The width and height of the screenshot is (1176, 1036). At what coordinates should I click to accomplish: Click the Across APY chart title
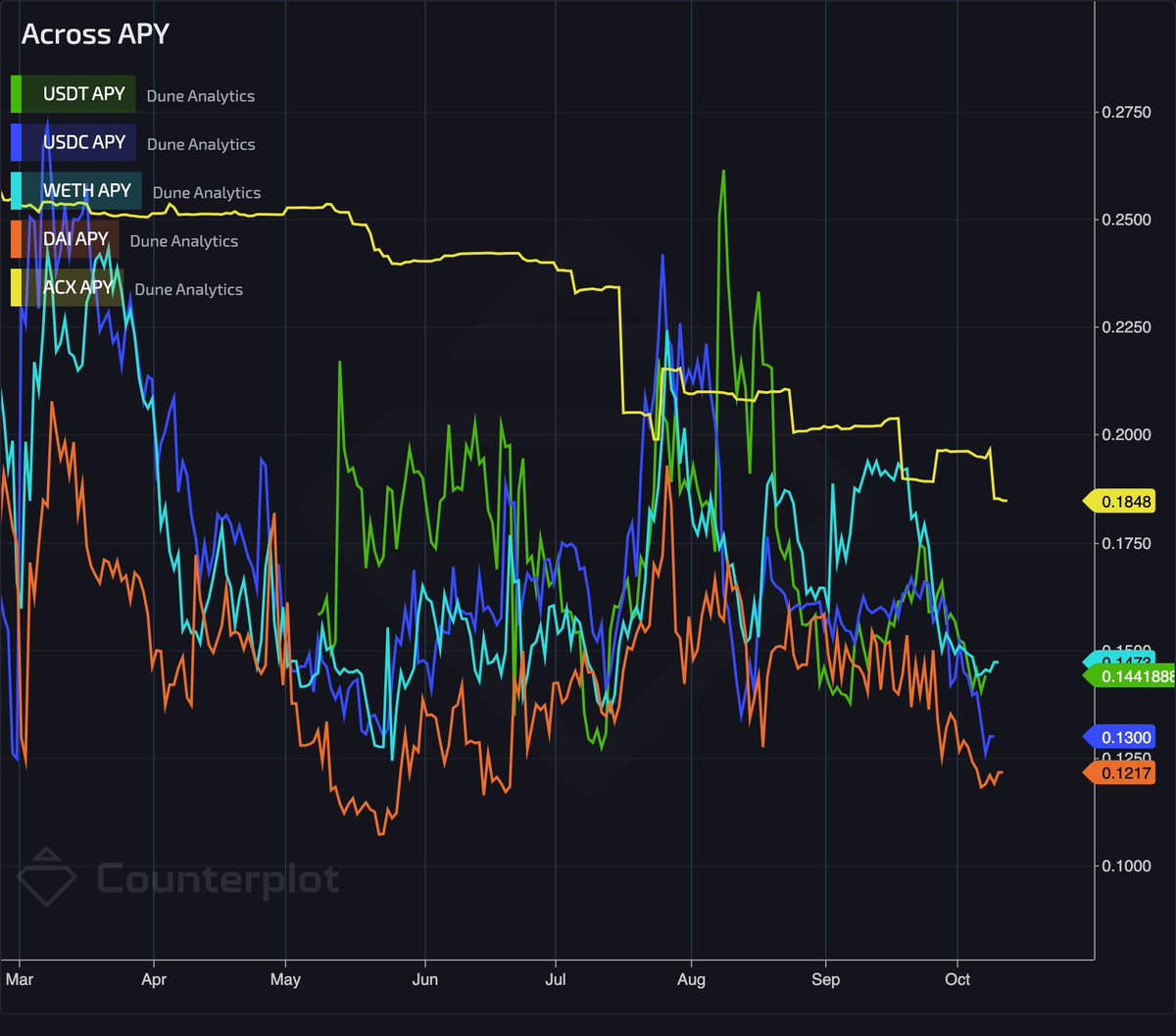[95, 33]
